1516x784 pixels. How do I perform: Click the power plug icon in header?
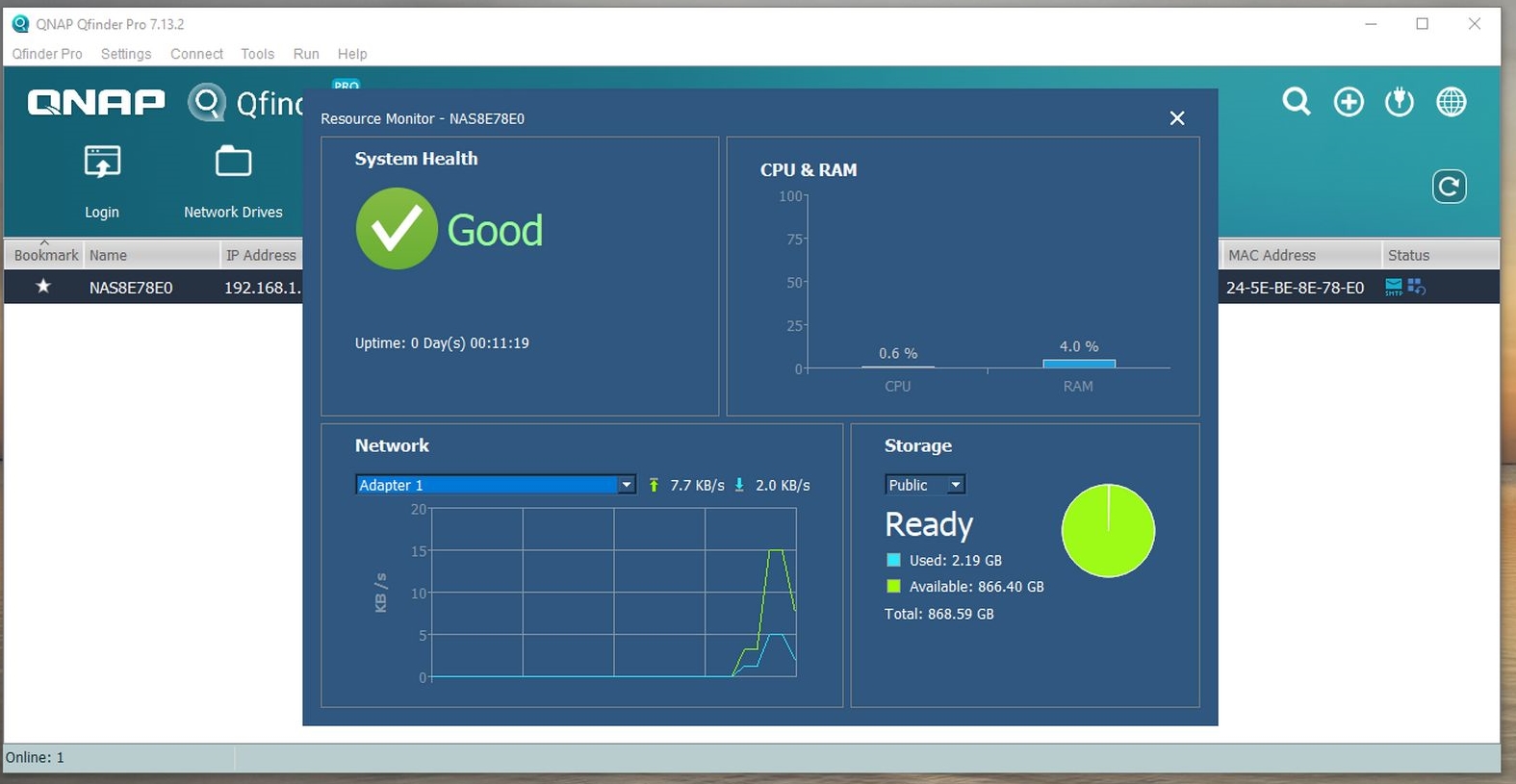point(1400,102)
